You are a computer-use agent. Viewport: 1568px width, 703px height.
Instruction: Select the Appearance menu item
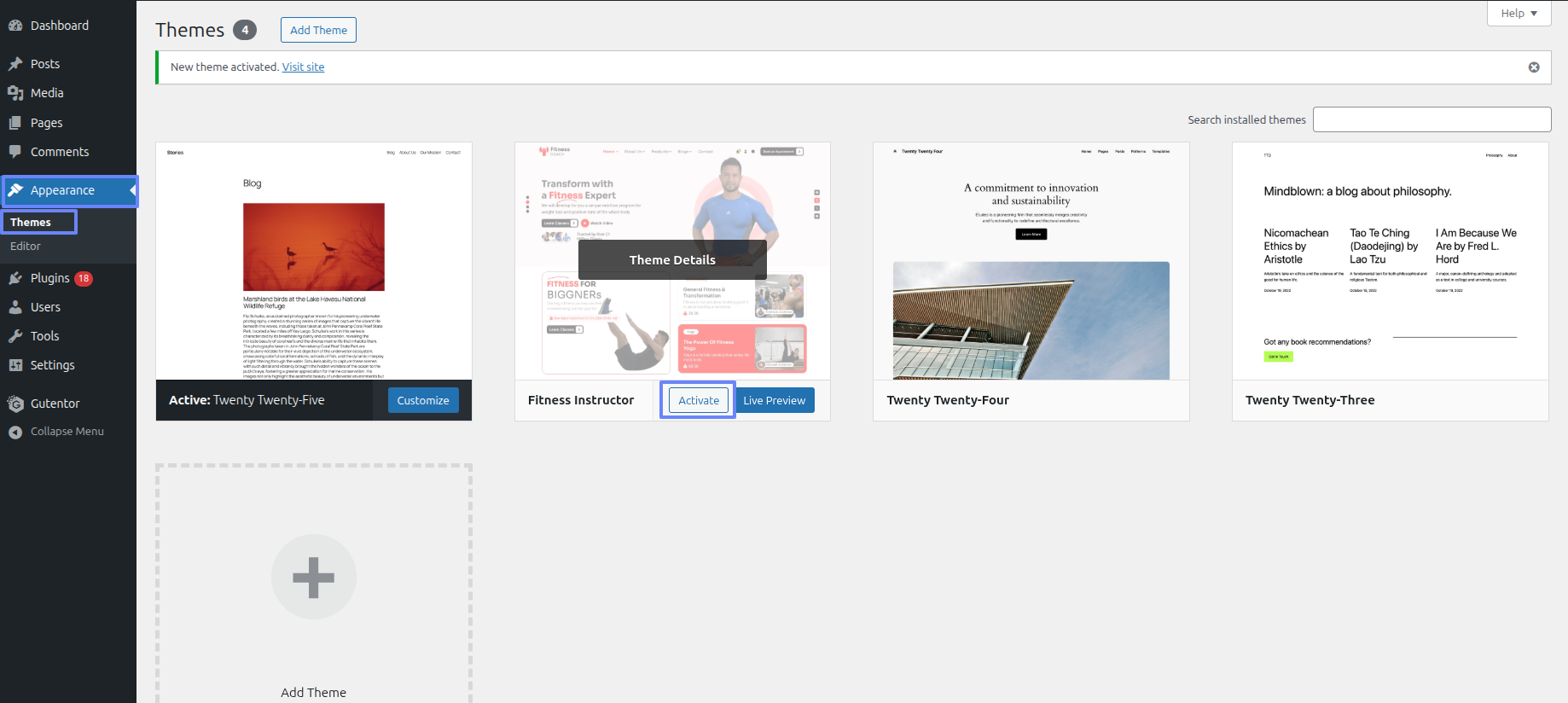click(62, 190)
